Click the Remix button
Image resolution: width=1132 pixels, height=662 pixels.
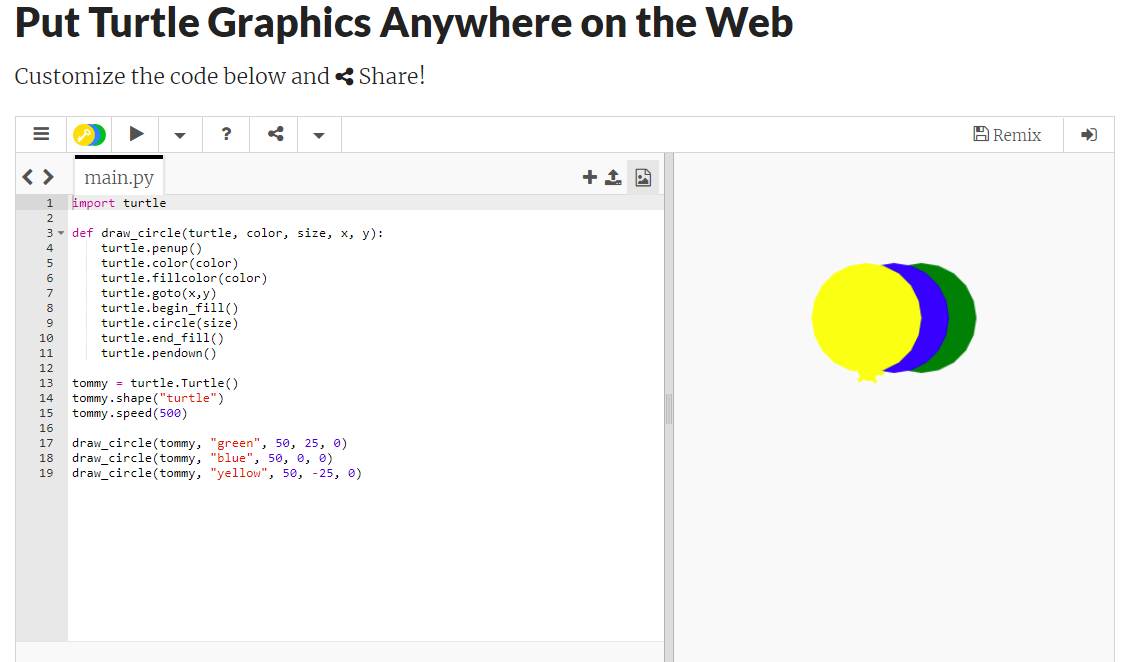point(1007,134)
